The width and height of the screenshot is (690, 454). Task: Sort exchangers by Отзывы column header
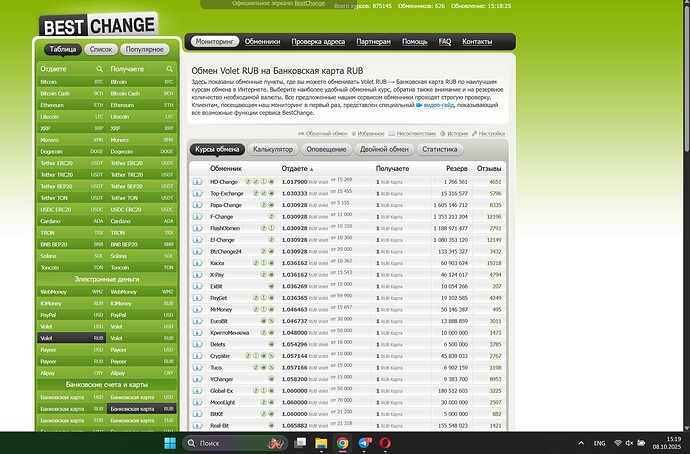(x=488, y=169)
